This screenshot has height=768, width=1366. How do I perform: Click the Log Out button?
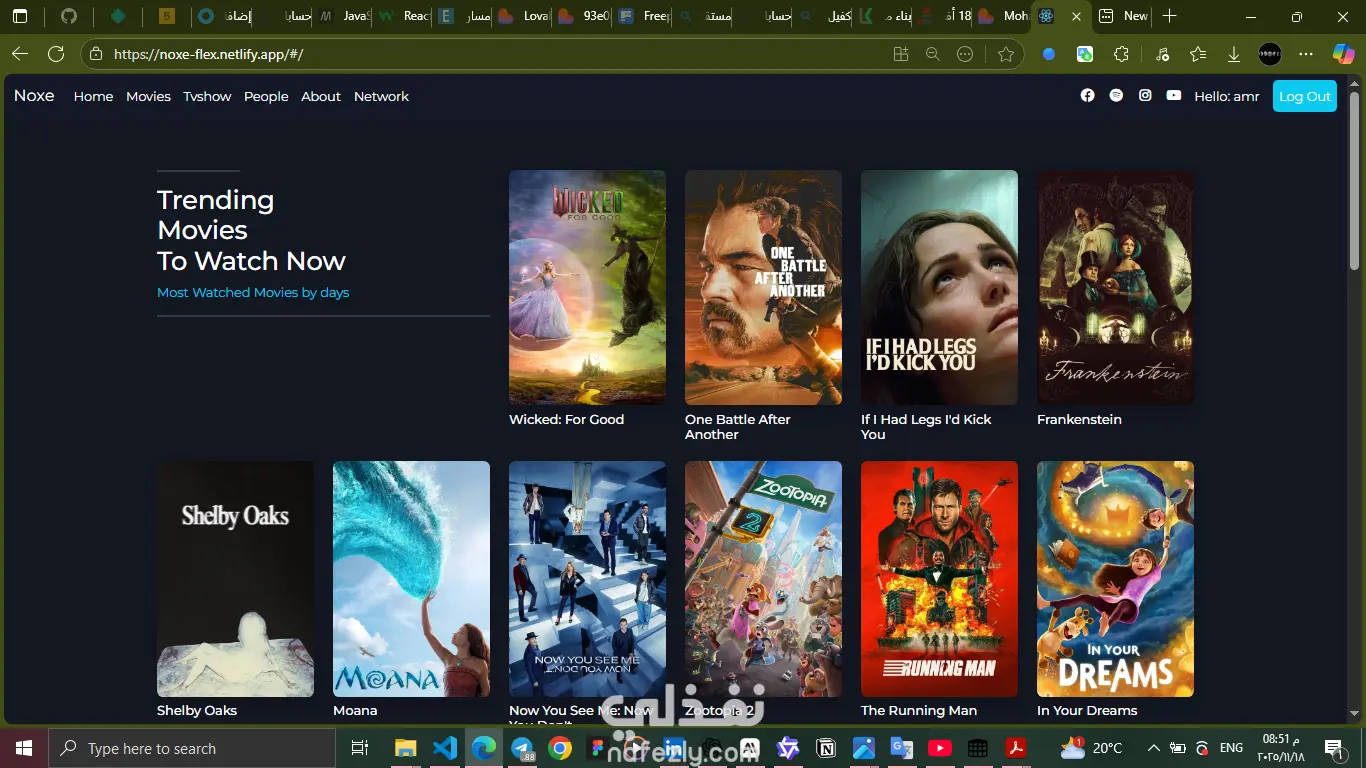point(1305,96)
